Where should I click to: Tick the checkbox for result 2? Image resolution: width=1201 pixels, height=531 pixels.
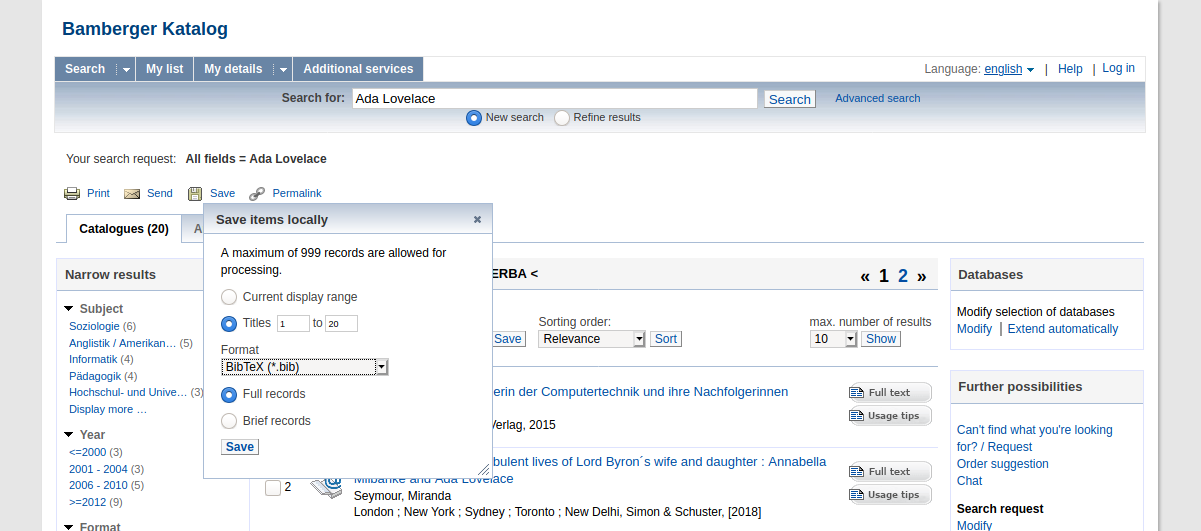pyautogui.click(x=273, y=488)
